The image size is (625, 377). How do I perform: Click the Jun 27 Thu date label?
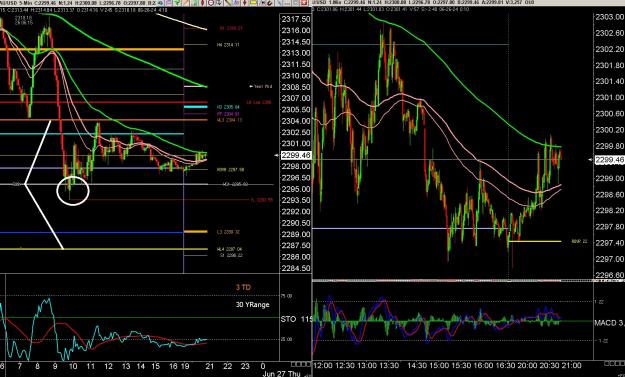281,374
